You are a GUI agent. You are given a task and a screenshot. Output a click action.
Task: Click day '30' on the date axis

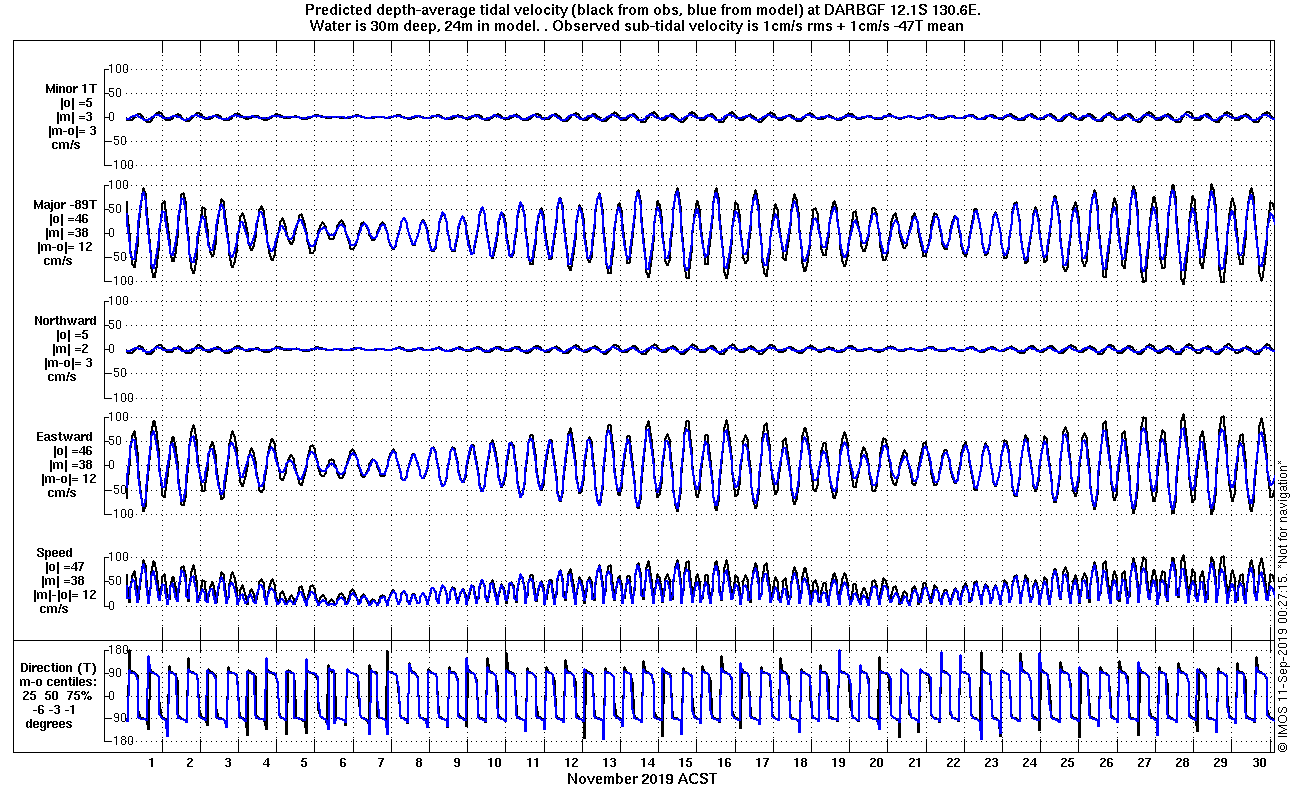click(x=1258, y=762)
